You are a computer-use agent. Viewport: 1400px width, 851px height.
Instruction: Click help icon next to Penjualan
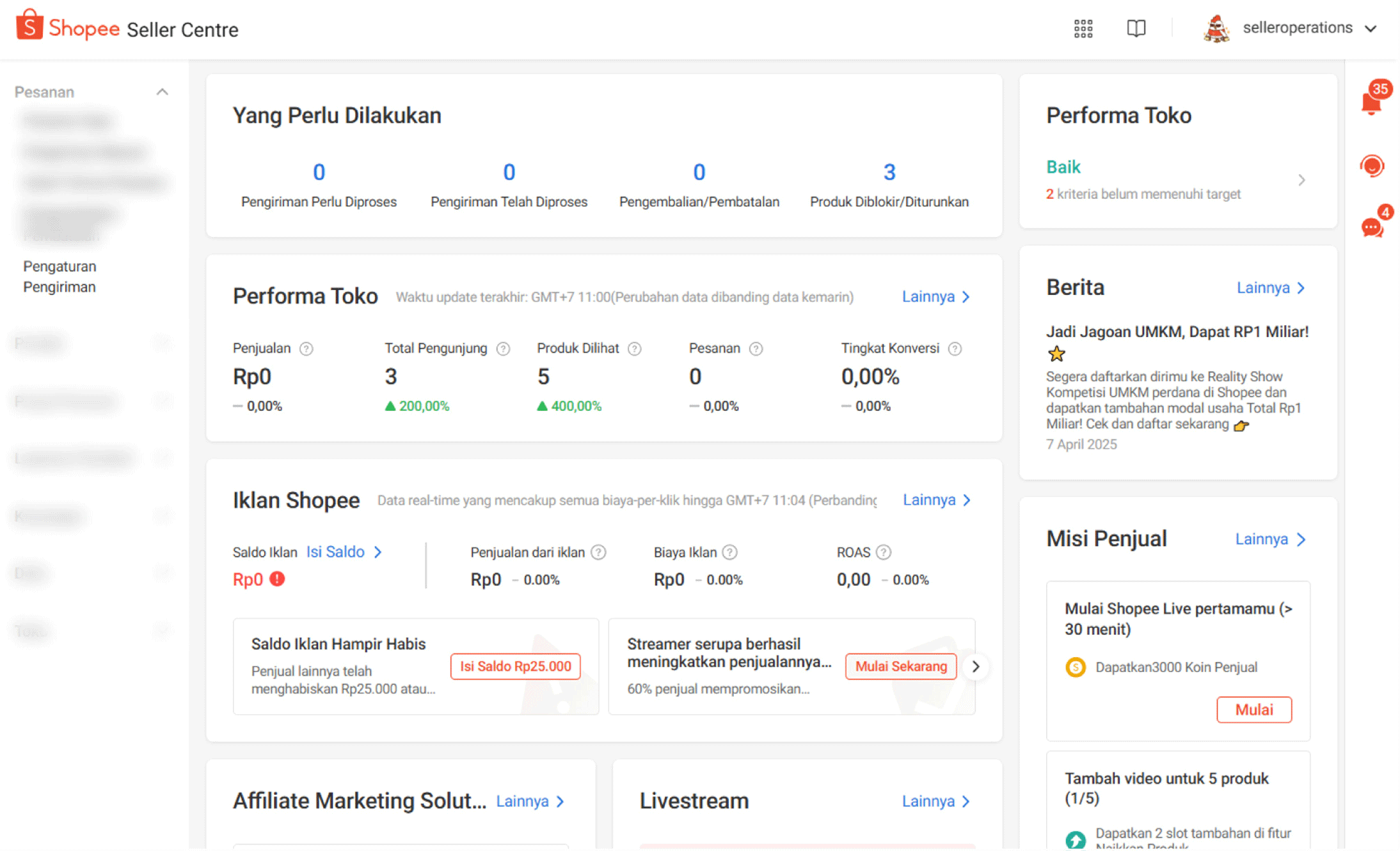(x=306, y=349)
